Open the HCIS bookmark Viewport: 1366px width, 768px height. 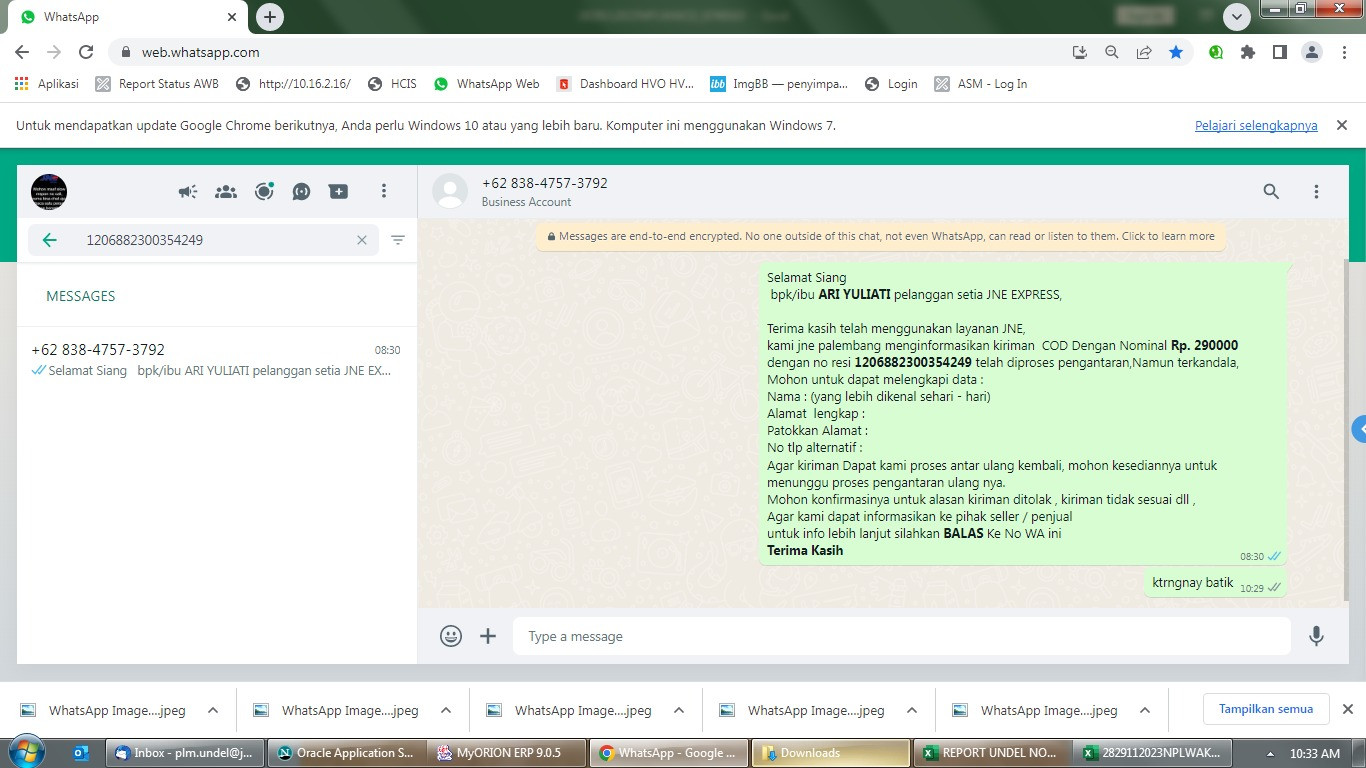point(392,84)
